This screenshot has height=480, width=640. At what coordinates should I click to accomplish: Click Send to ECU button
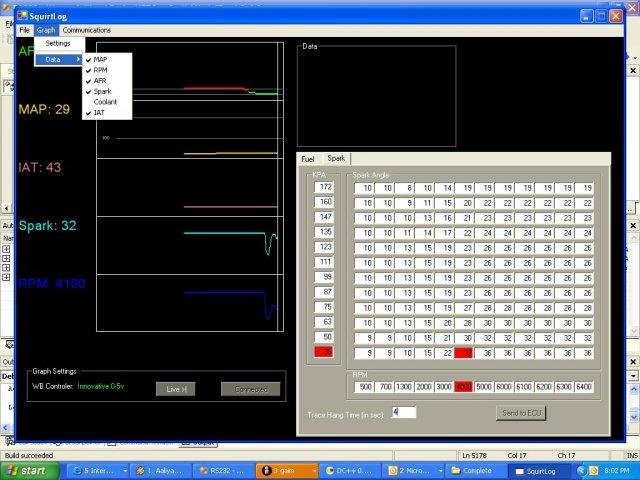(521, 413)
